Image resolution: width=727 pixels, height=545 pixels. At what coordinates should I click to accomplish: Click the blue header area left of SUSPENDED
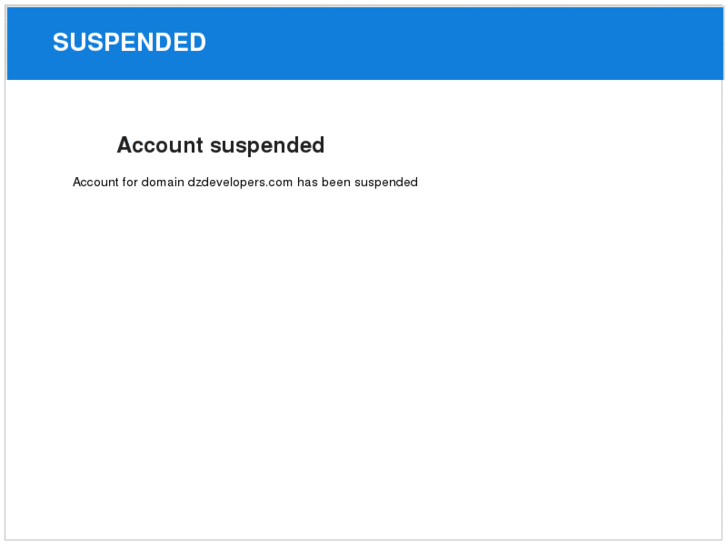click(x=28, y=42)
